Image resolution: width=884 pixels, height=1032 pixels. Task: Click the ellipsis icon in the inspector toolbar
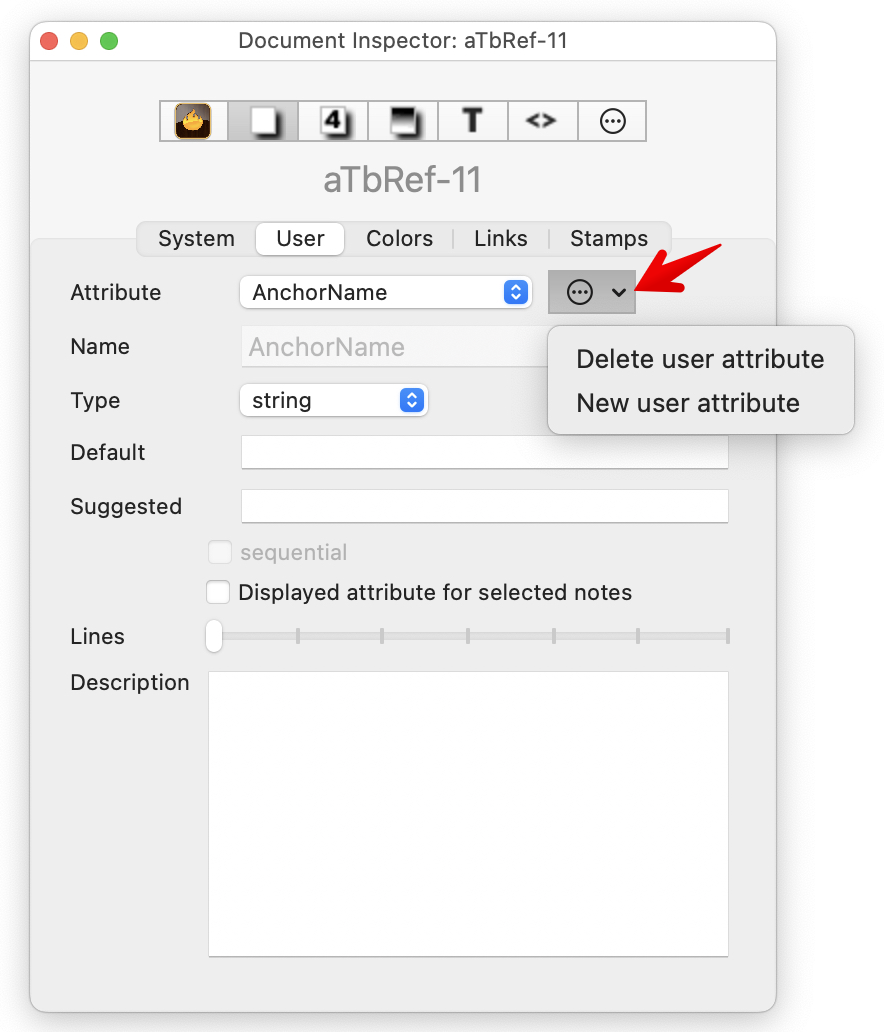click(612, 122)
